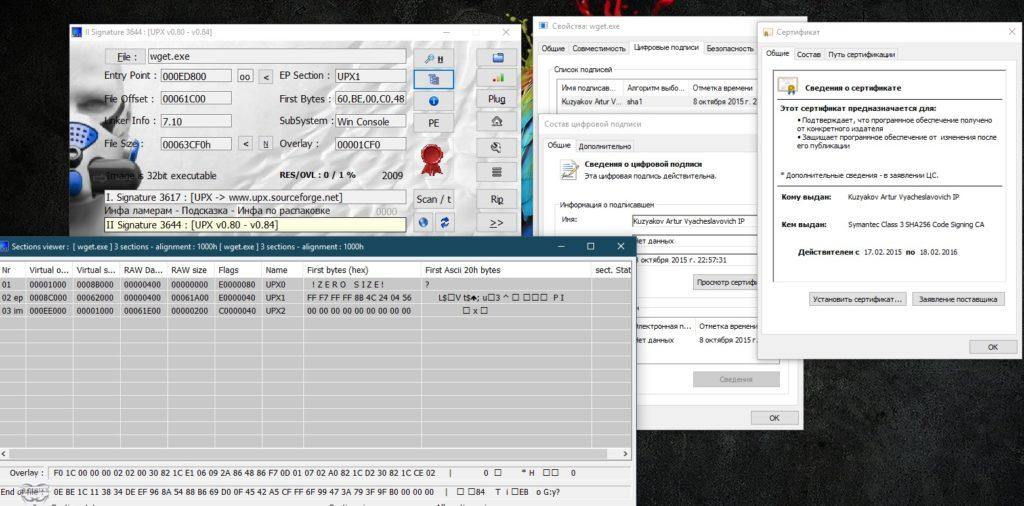Click the globe icon next to refresh
Screen dimensions: 1024x506
click(423, 223)
